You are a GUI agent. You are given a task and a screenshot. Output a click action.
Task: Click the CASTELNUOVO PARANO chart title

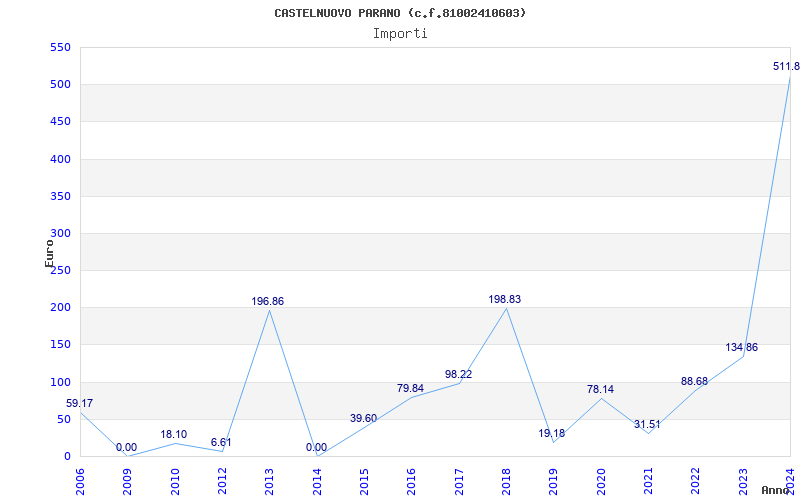pos(400,13)
